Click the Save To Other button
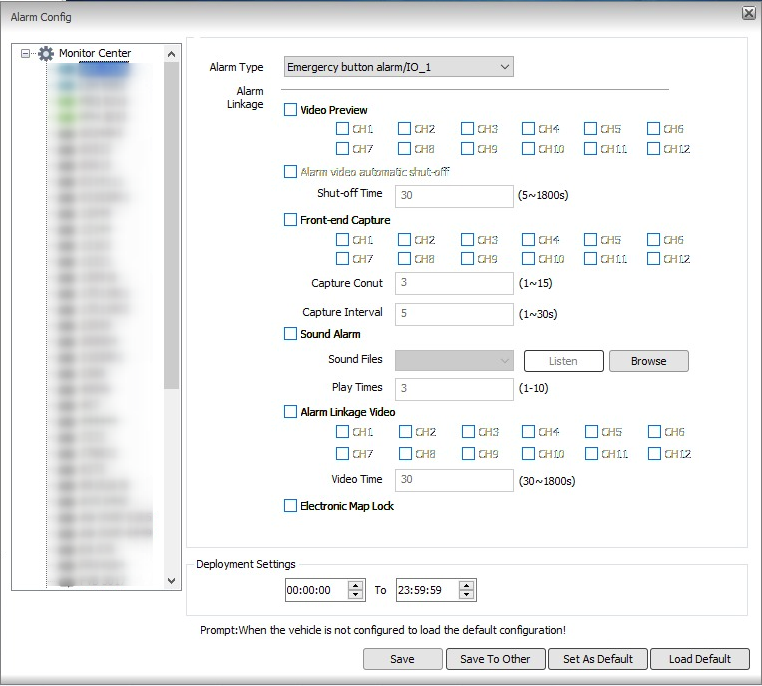762x686 pixels. point(495,659)
